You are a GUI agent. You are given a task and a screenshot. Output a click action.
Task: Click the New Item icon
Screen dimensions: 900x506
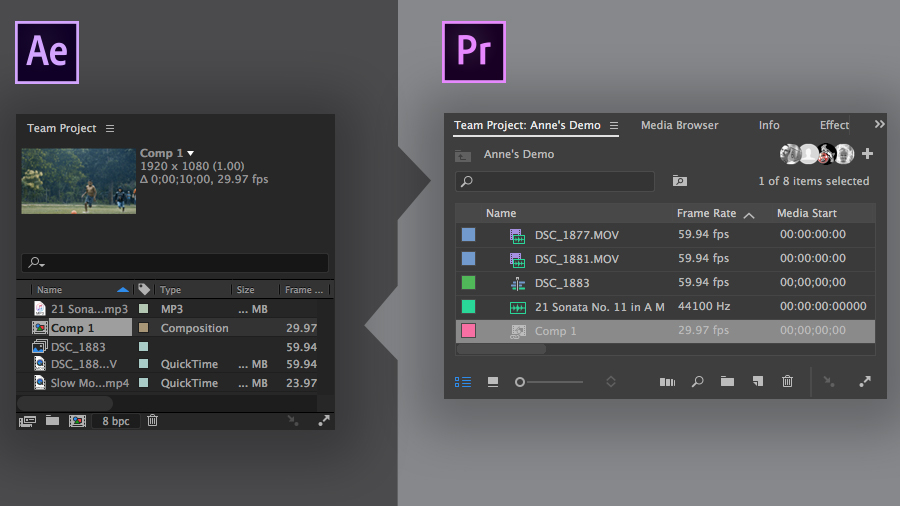coord(758,382)
